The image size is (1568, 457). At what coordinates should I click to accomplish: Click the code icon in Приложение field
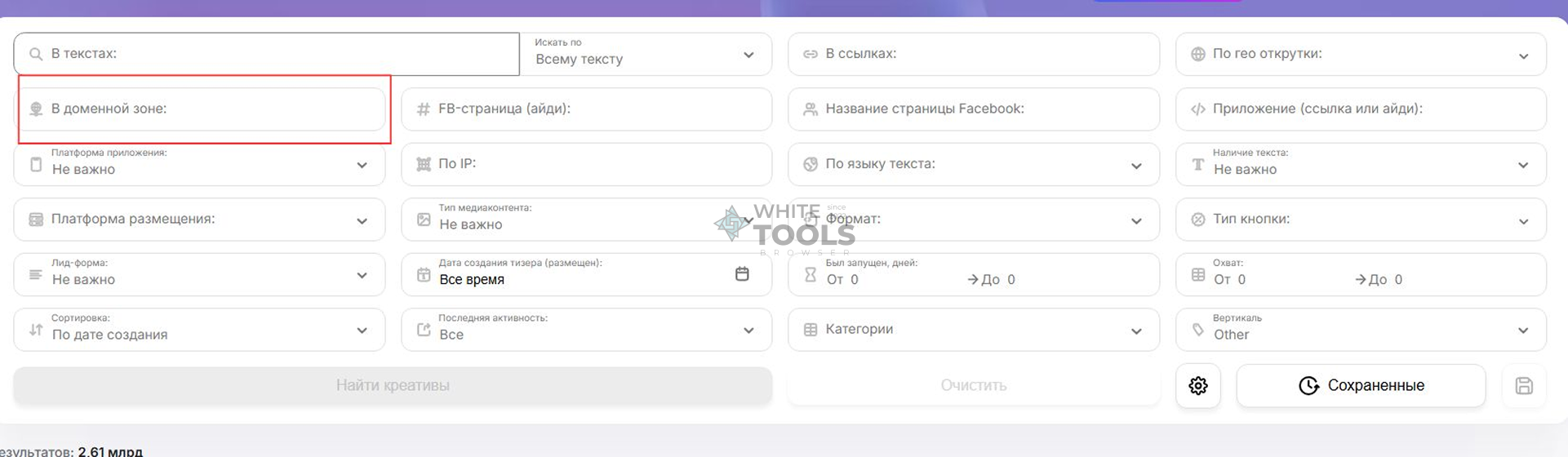point(1197,109)
